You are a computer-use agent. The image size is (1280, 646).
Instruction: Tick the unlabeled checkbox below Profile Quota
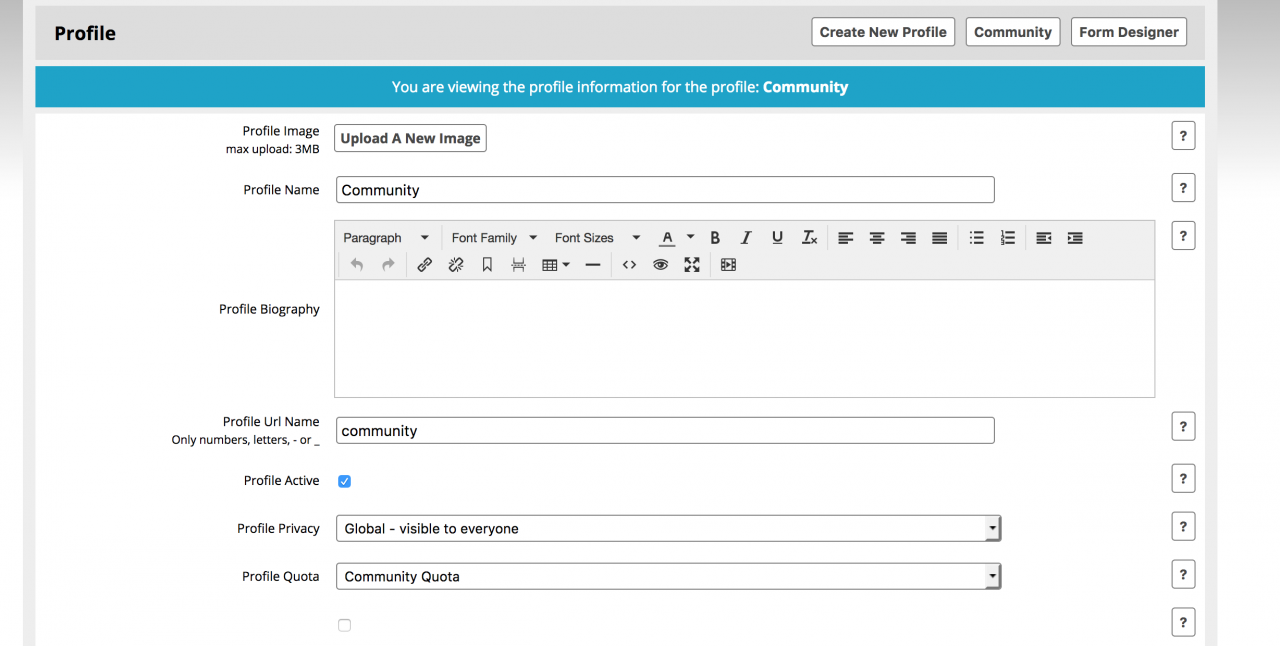(x=344, y=625)
